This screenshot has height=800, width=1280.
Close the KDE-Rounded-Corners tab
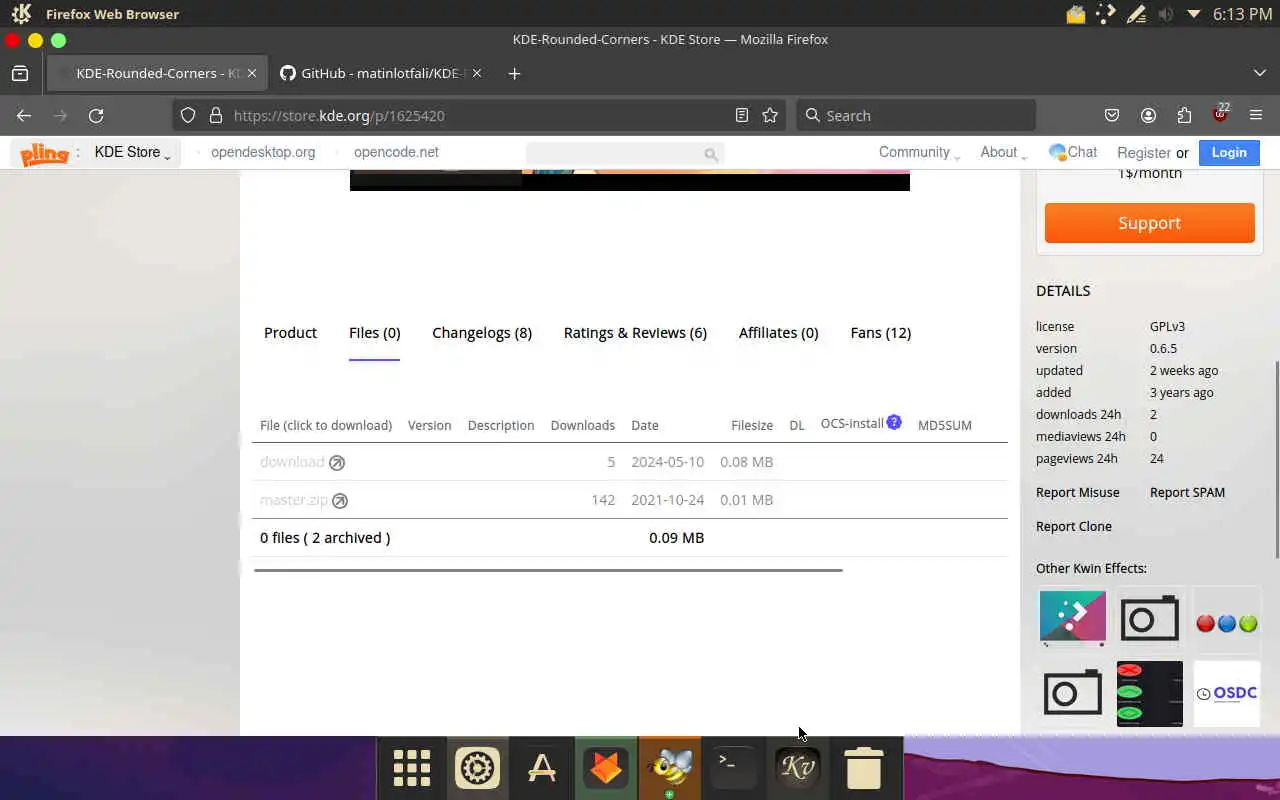tap(252, 73)
